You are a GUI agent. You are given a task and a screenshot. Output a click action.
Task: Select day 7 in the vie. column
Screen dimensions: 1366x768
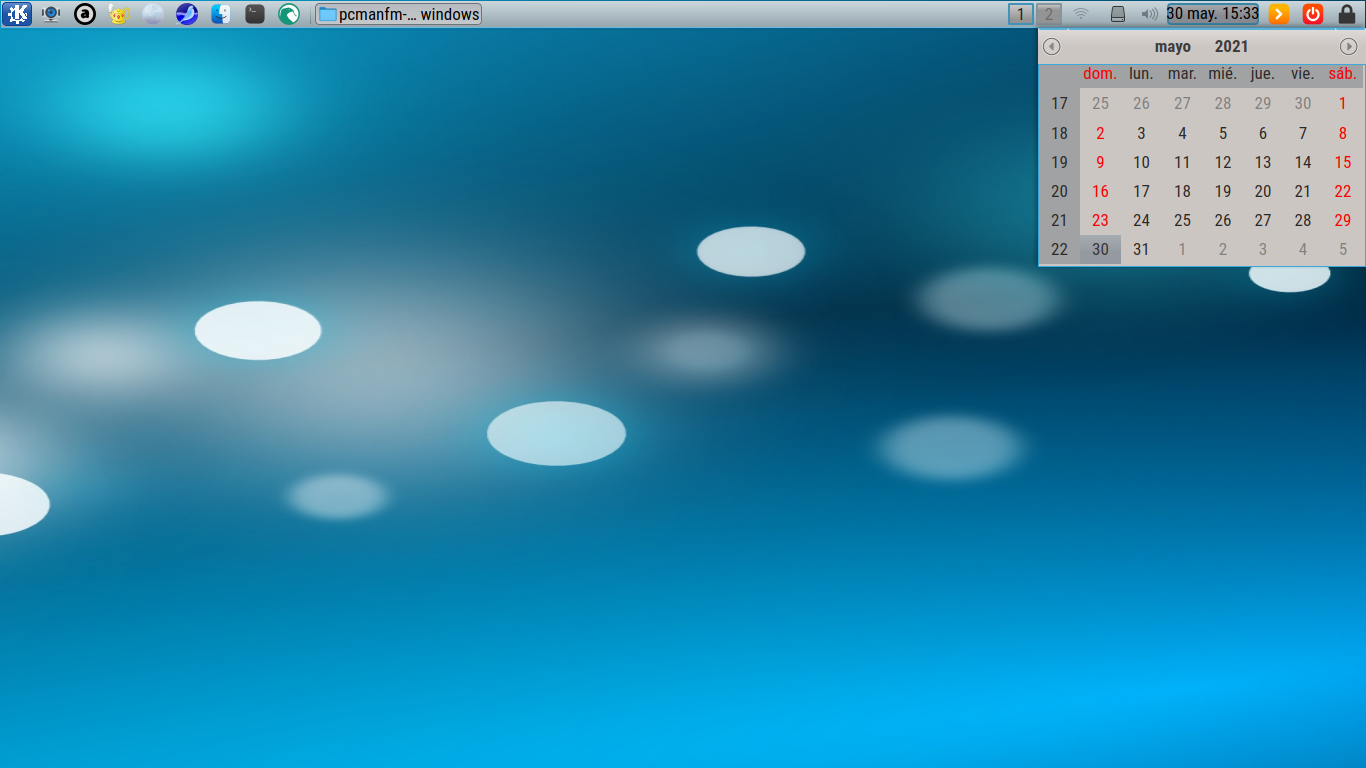pos(1303,133)
